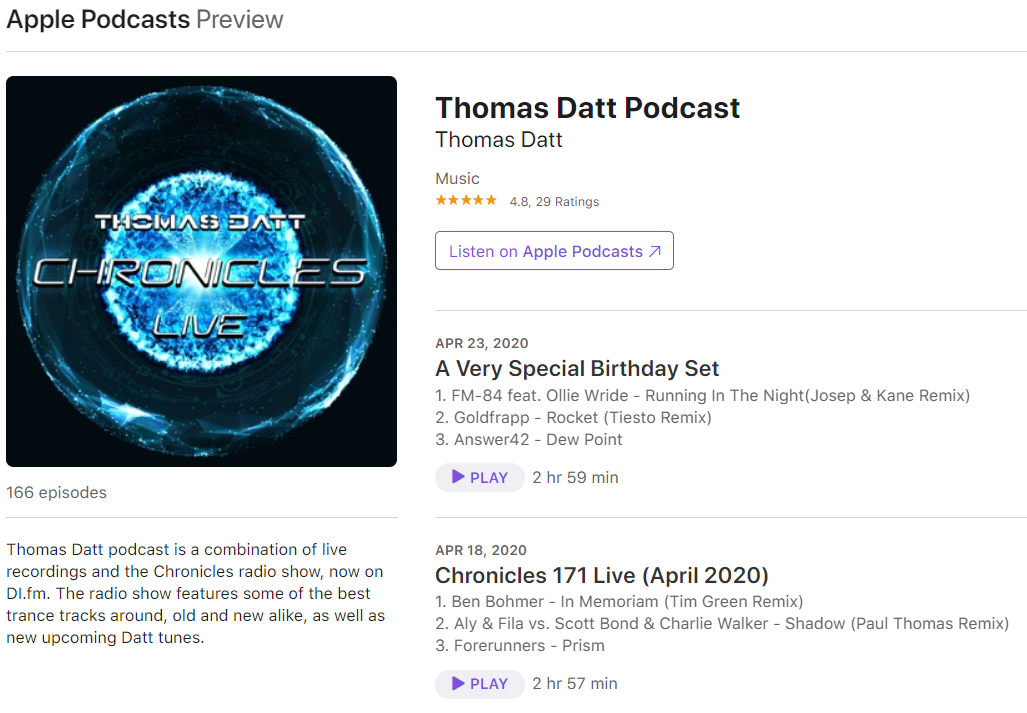This screenshot has height=713, width=1027.
Task: Open the A Very Special Birthday Set title
Action: (577, 369)
